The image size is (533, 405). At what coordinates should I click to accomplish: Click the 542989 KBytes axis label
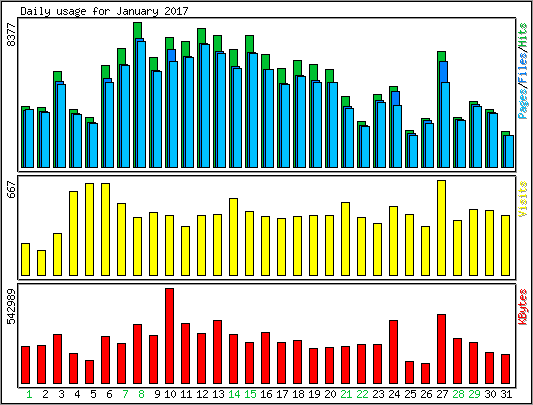(x=11, y=306)
